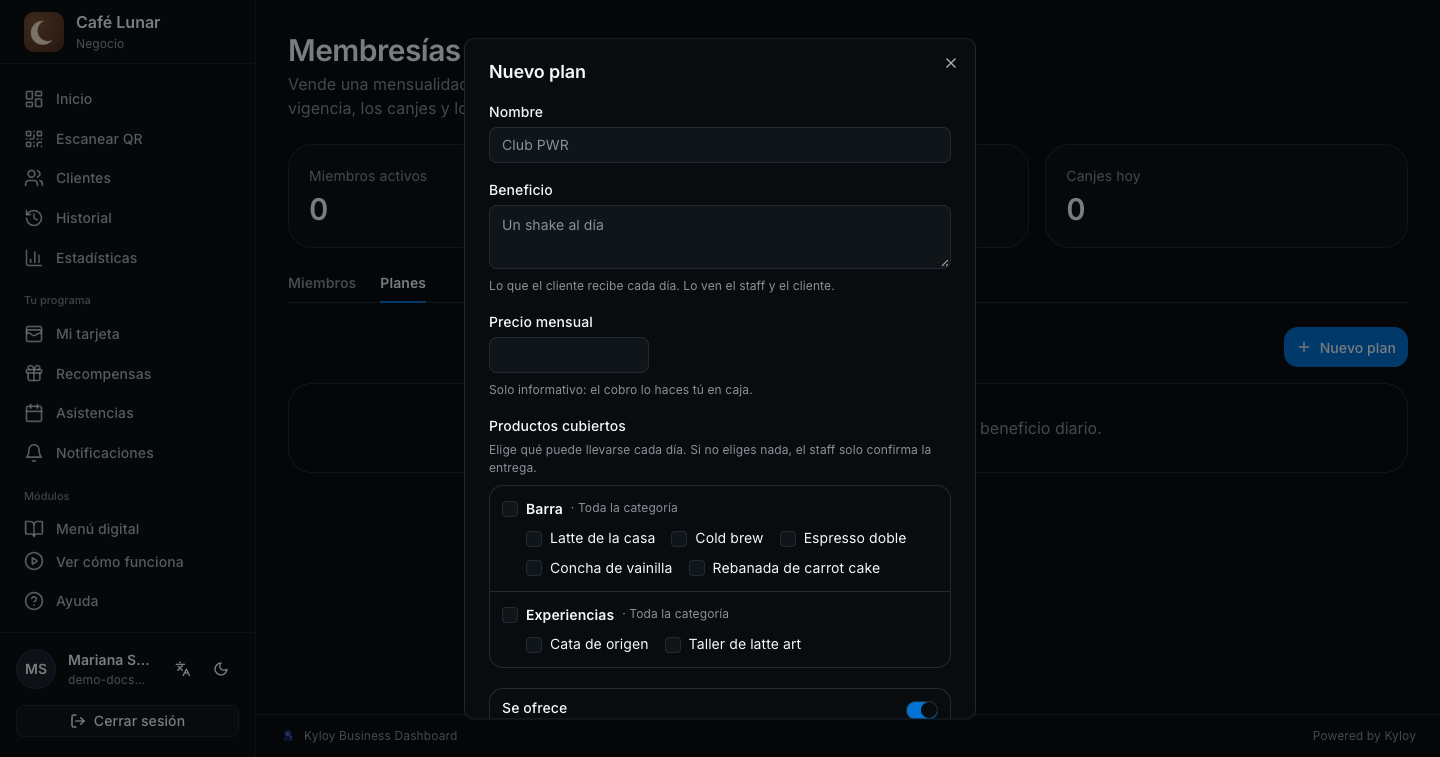1440x757 pixels.
Task: Toggle the Se ofrece switch
Action: [x=922, y=710]
